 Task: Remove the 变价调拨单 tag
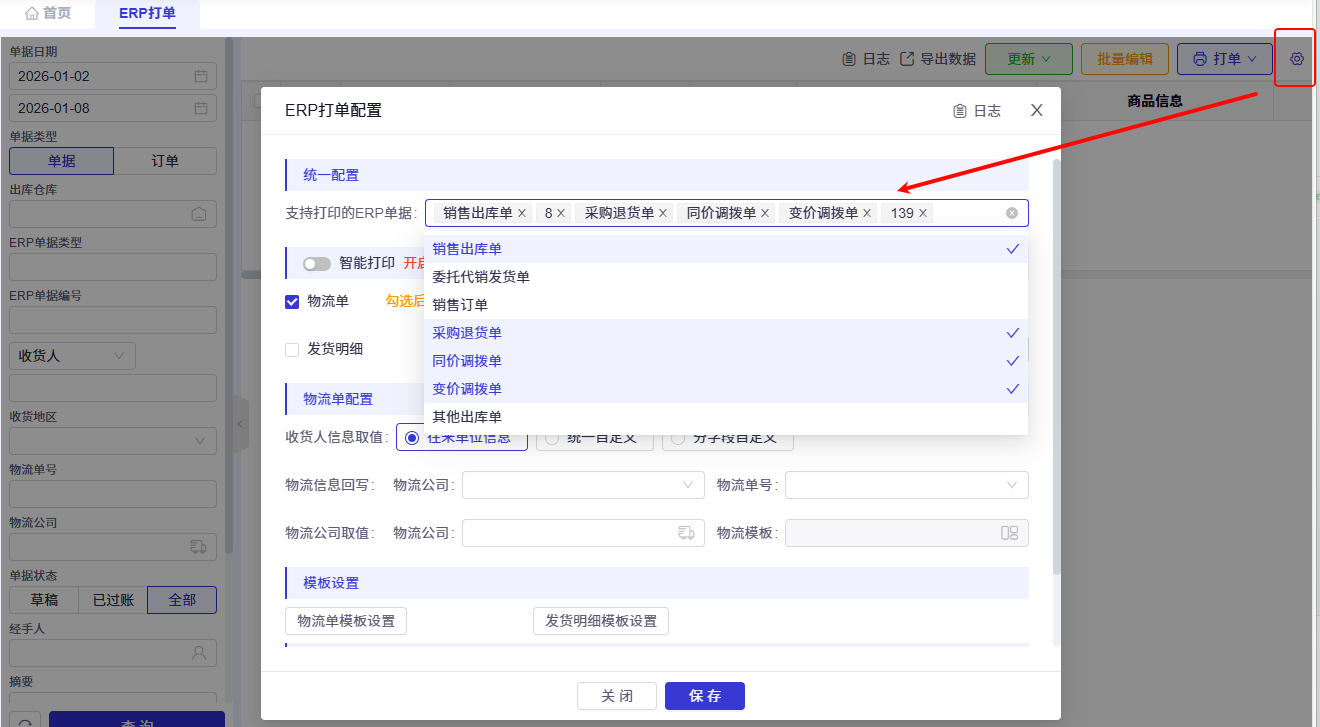click(867, 213)
